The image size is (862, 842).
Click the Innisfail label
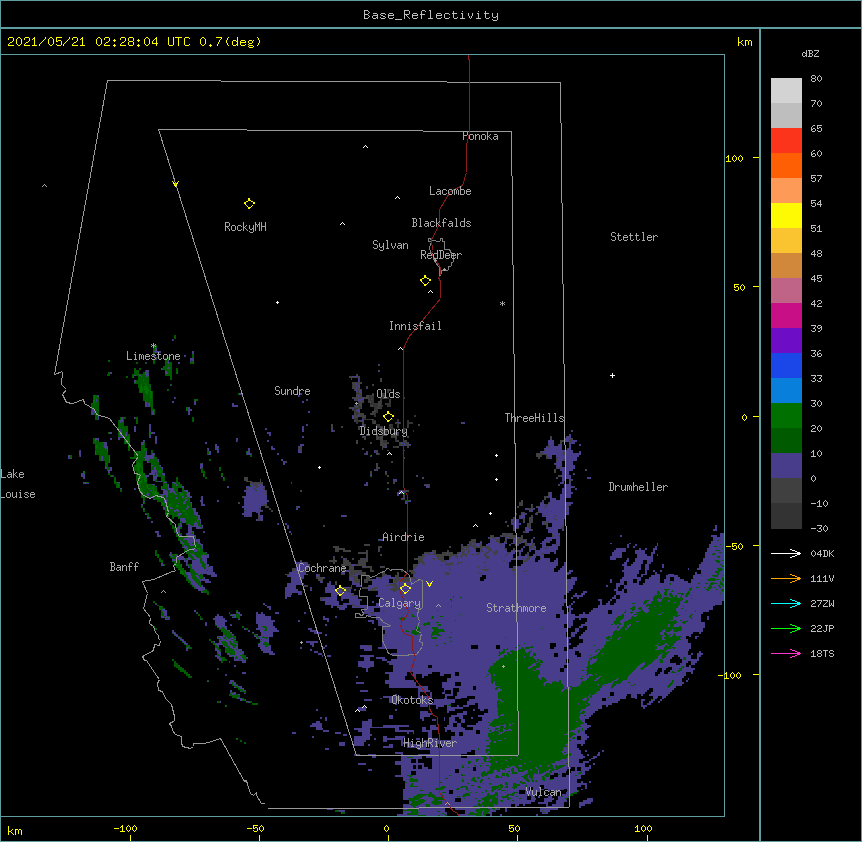point(415,326)
